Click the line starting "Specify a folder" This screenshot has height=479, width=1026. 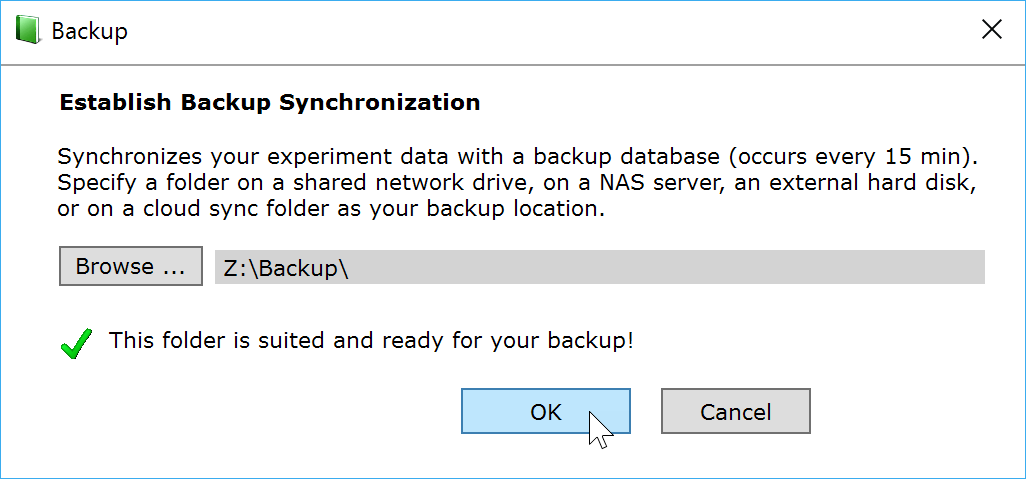(x=517, y=184)
